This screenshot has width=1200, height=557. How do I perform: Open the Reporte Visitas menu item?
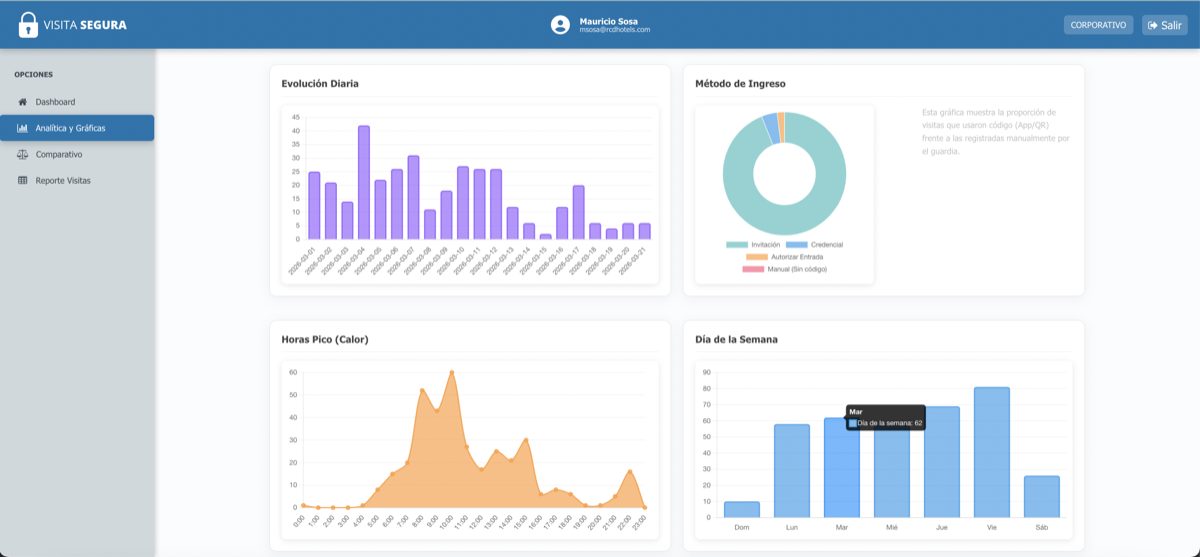click(x=63, y=181)
